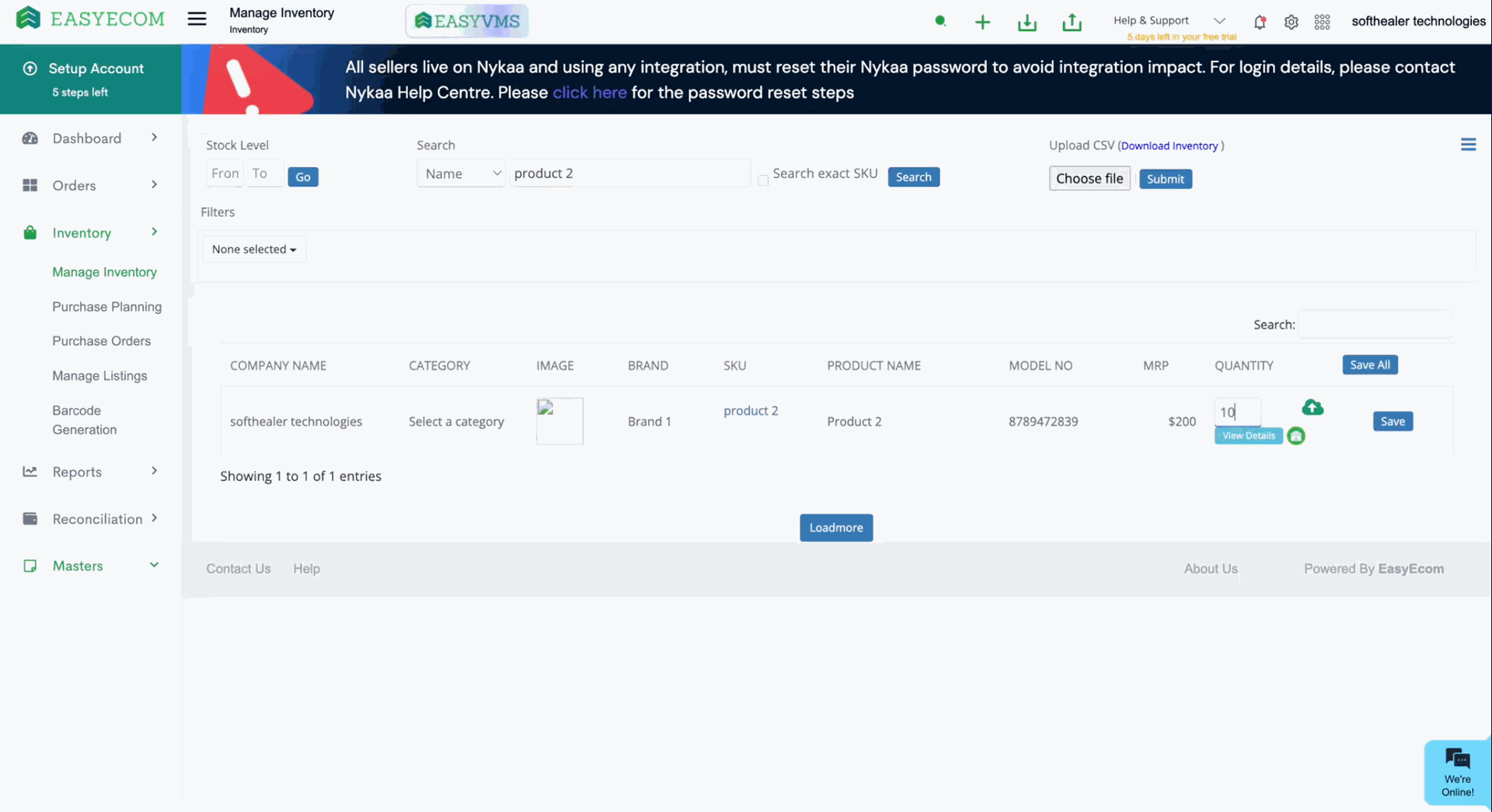Click the Submit button for CSV upload
1492x812 pixels.
click(x=1166, y=179)
